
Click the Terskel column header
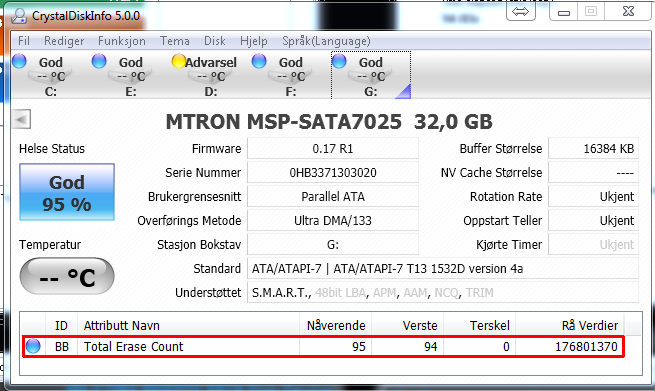(x=480, y=325)
